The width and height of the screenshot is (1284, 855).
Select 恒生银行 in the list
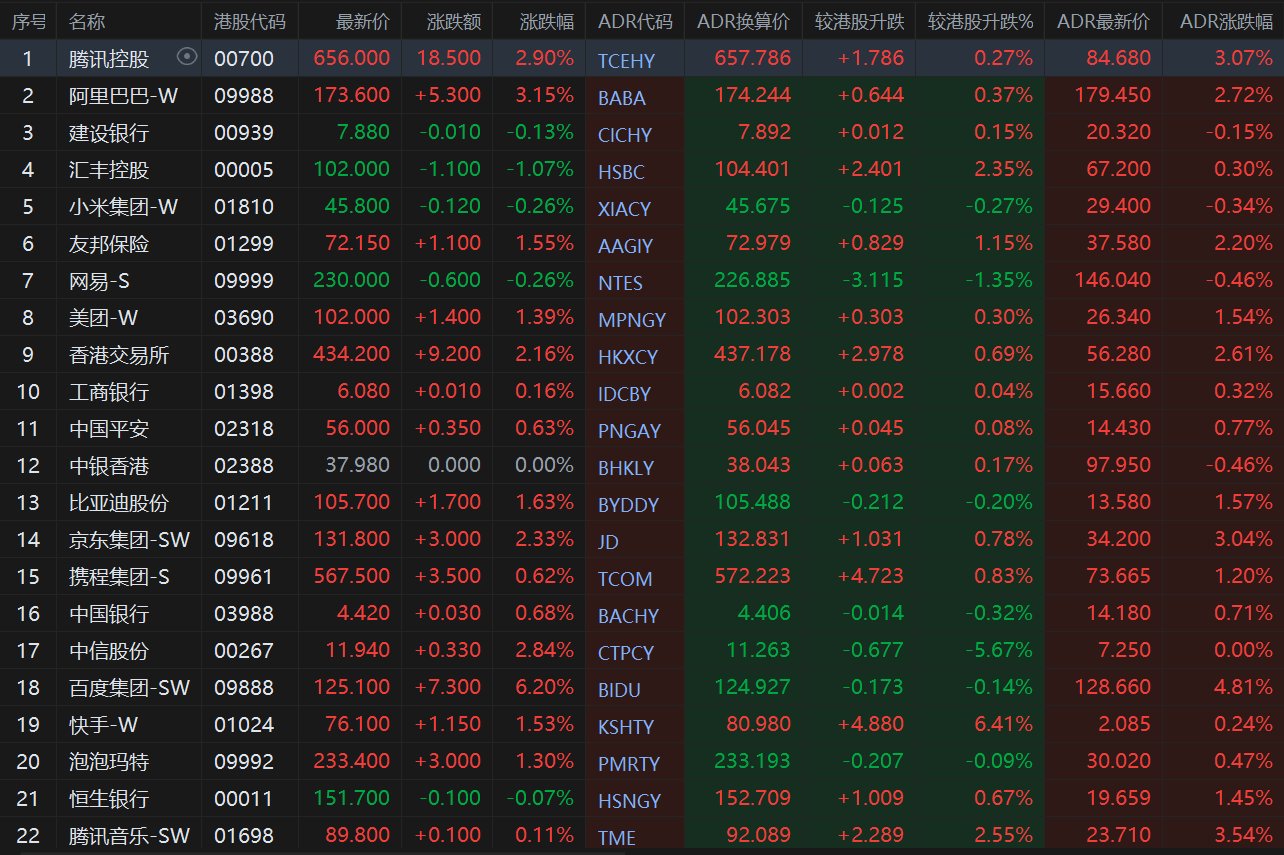(x=109, y=799)
